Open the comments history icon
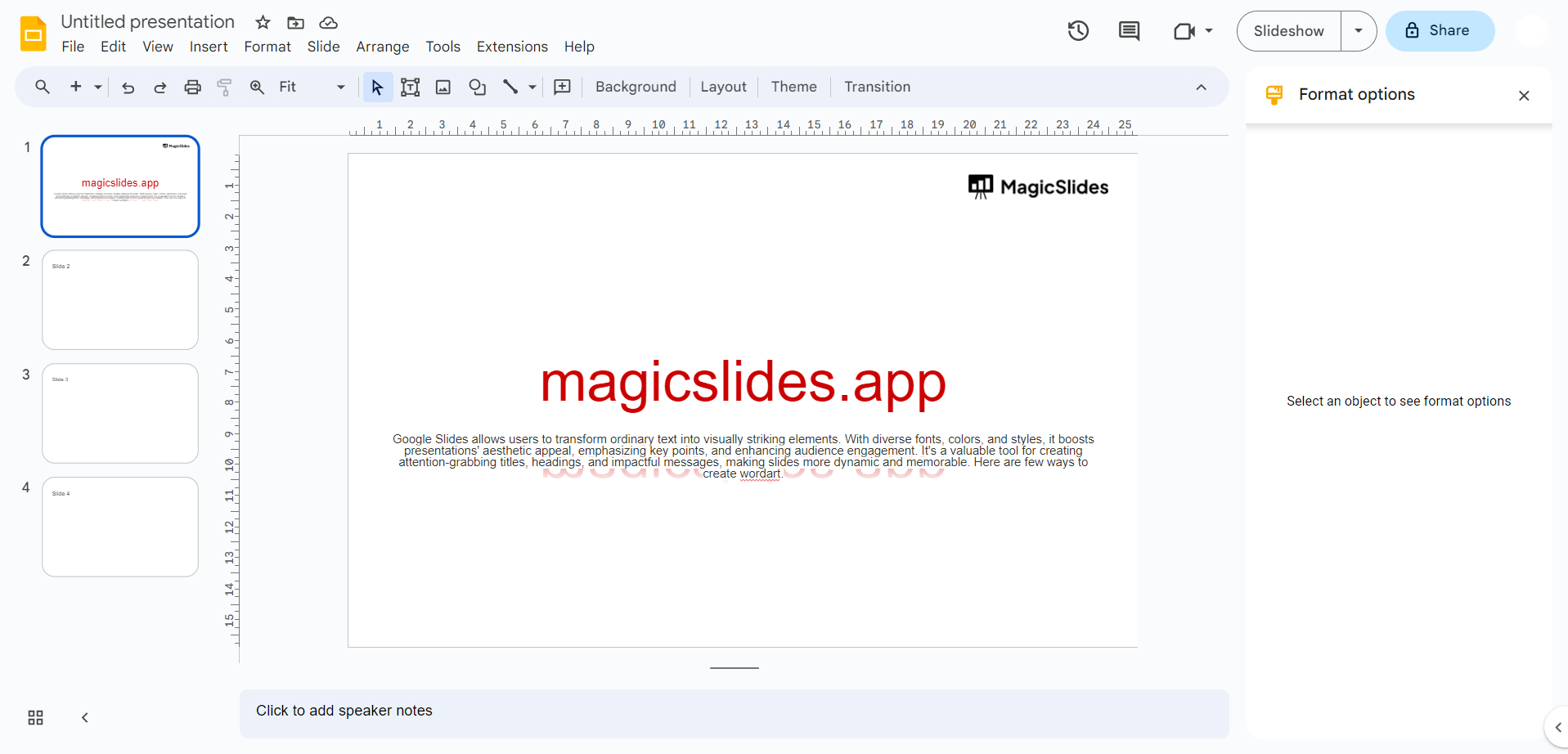Screen dimensions: 1568x754 tap(1129, 31)
